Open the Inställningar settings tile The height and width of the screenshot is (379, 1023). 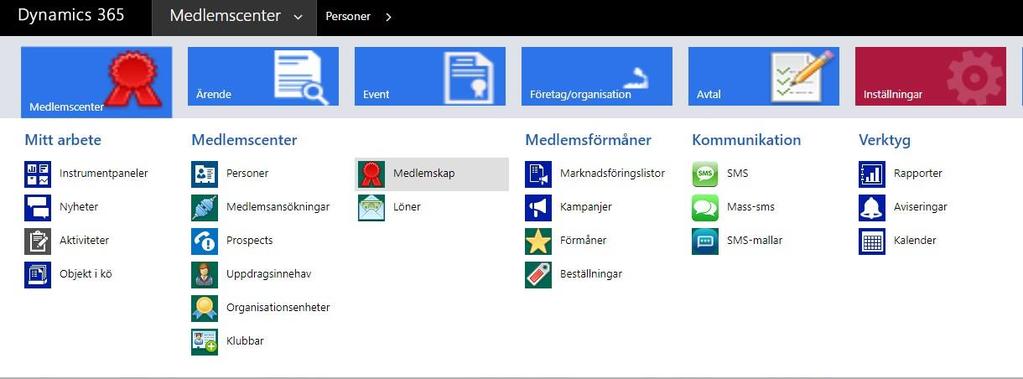[930, 76]
